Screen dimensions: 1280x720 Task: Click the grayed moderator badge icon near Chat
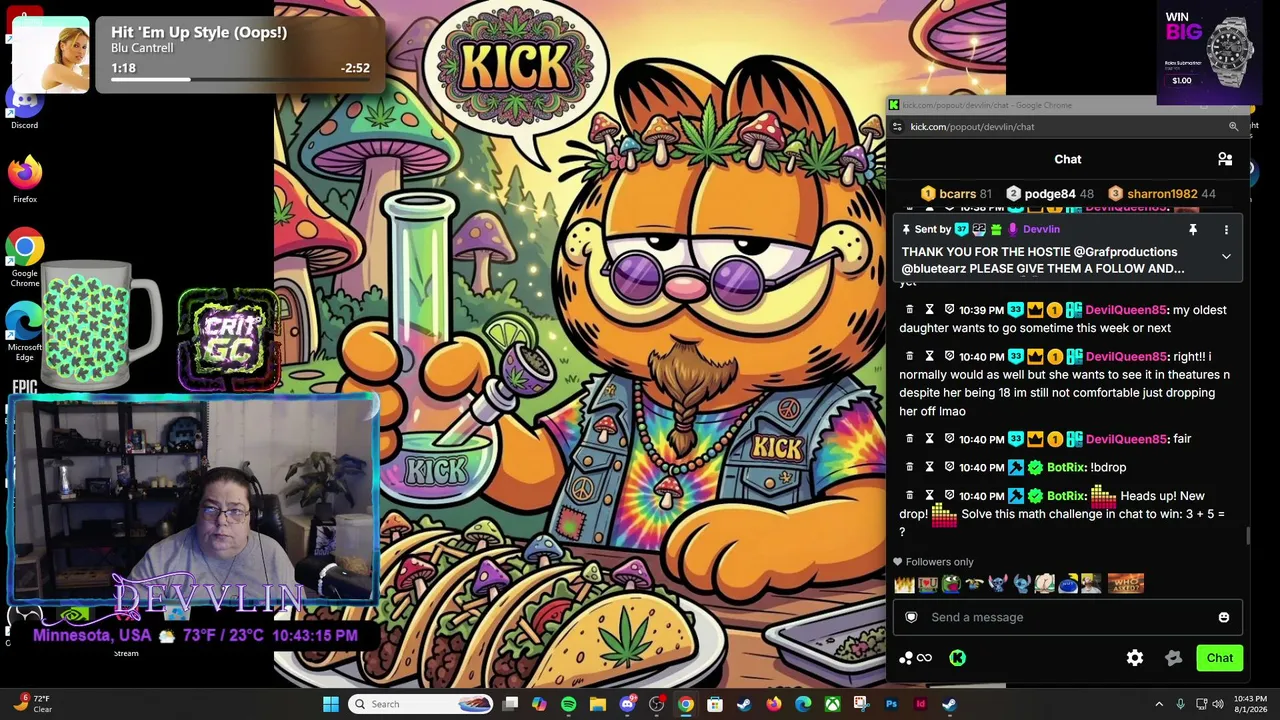point(1174,658)
